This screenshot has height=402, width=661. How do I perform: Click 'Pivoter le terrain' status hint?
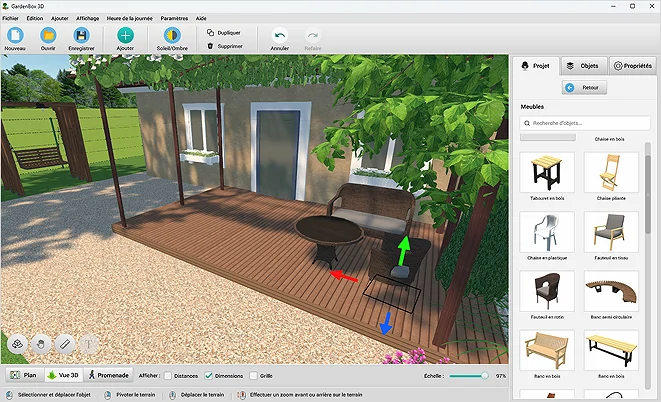[x=136, y=395]
